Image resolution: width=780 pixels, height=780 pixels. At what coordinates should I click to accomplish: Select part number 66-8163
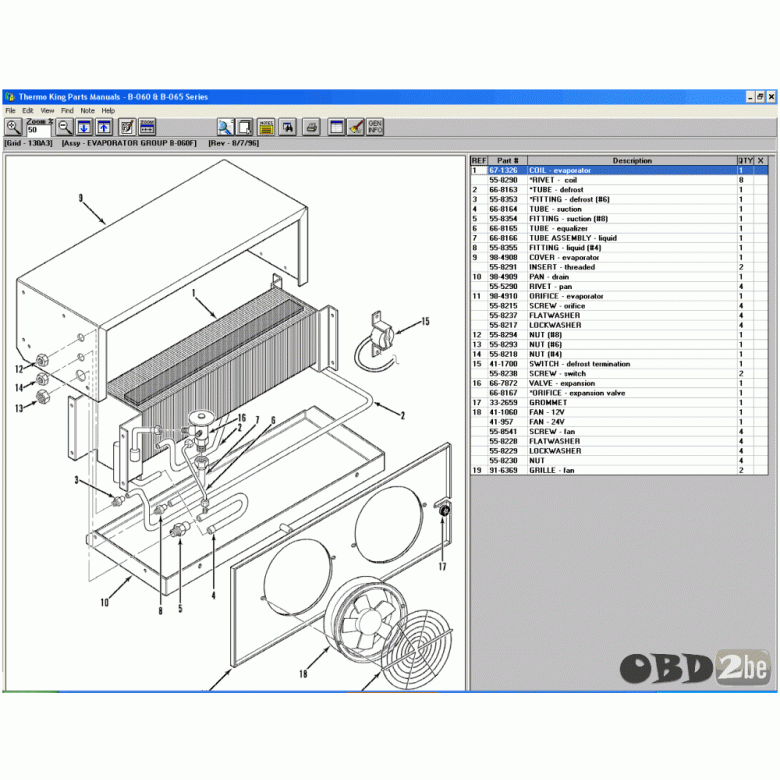pyautogui.click(x=503, y=190)
